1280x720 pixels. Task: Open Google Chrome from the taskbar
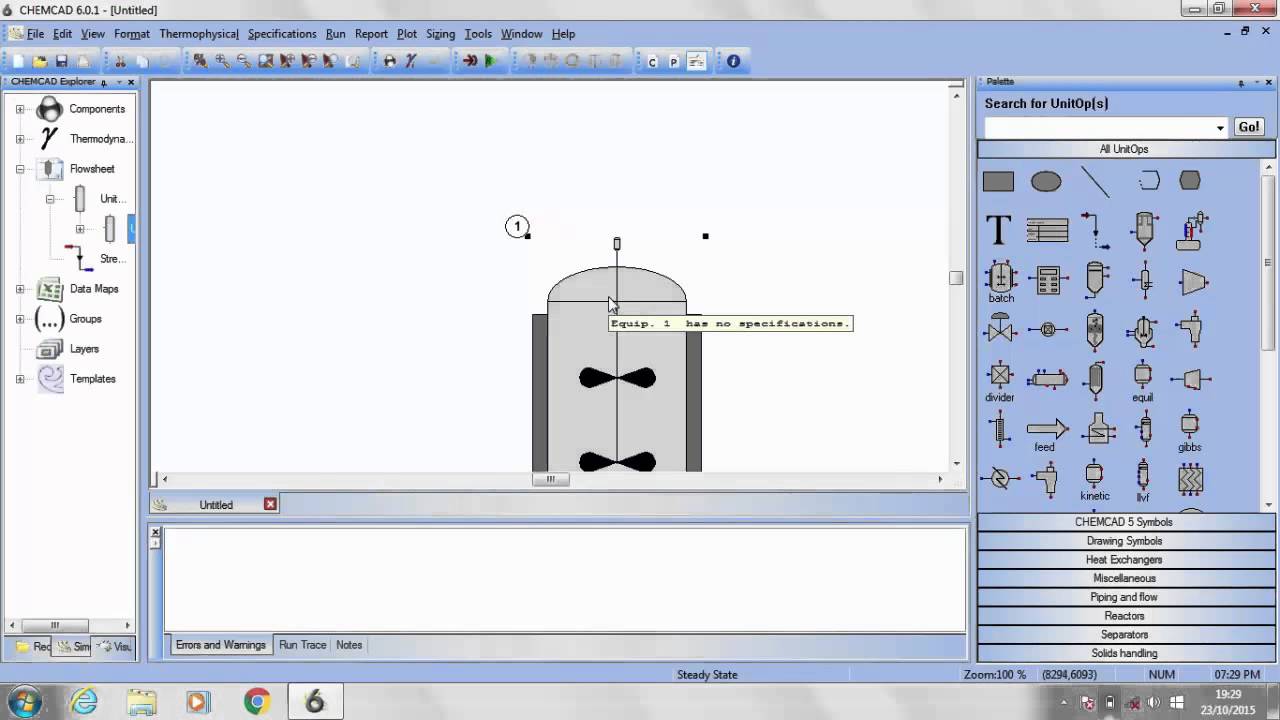257,701
